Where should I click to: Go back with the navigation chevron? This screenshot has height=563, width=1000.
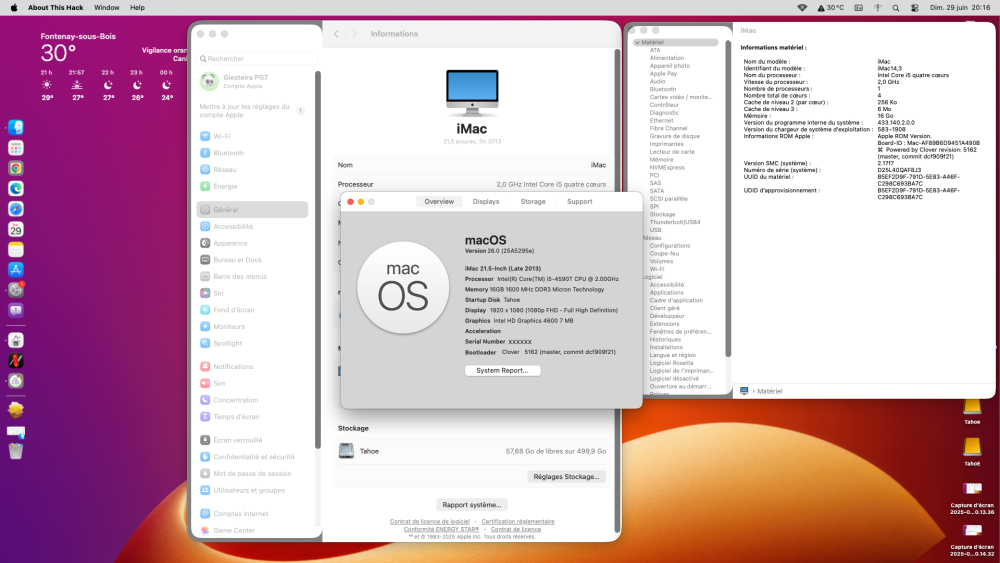tap(336, 34)
